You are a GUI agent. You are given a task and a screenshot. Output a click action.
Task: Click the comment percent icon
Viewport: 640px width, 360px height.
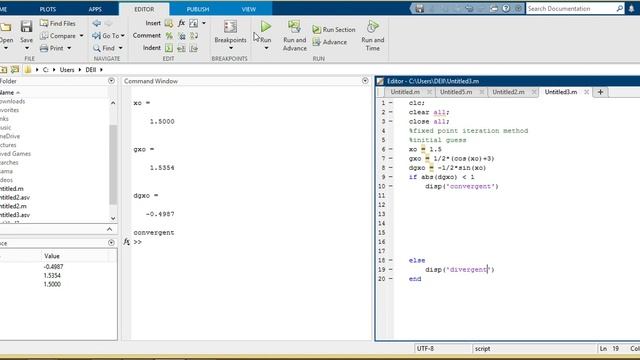click(169, 36)
